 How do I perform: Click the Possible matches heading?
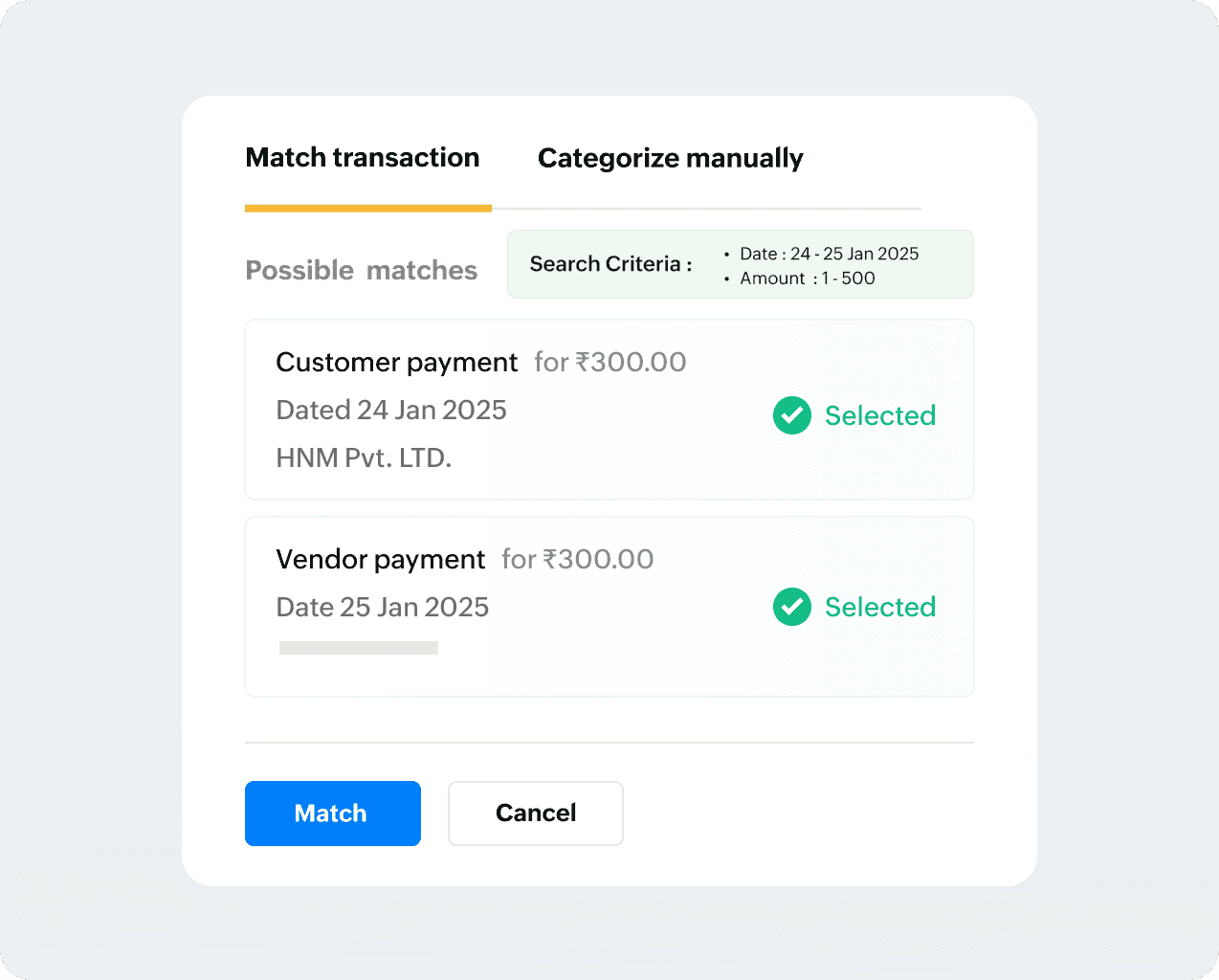coord(361,271)
